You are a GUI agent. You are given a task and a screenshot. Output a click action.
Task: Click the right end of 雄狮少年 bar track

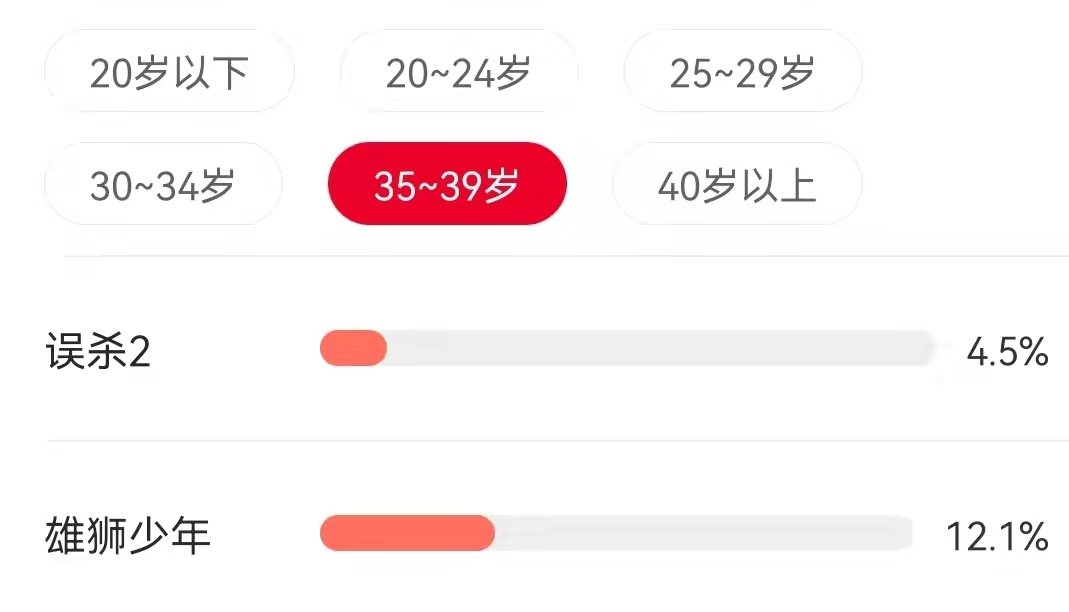click(x=904, y=533)
